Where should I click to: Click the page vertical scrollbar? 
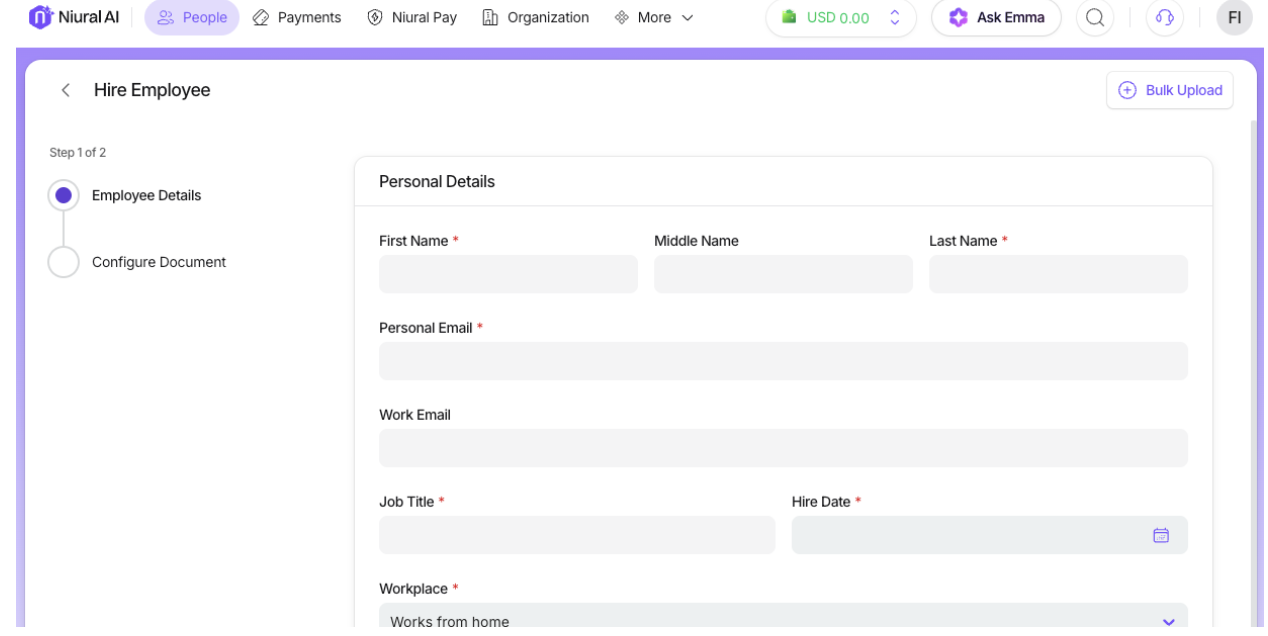point(1254,375)
